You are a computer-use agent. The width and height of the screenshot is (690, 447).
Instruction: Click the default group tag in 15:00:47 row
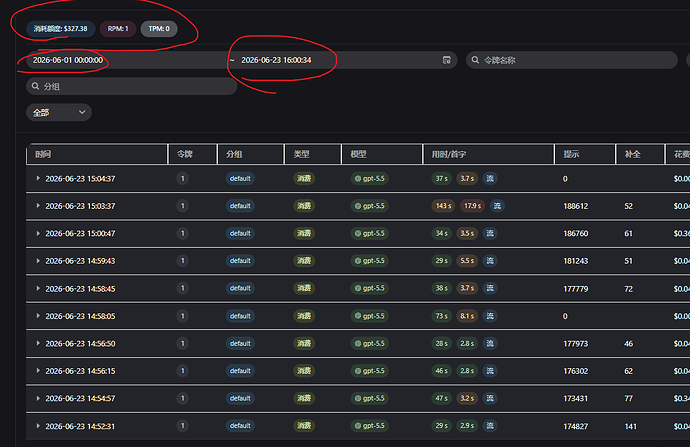tap(240, 233)
